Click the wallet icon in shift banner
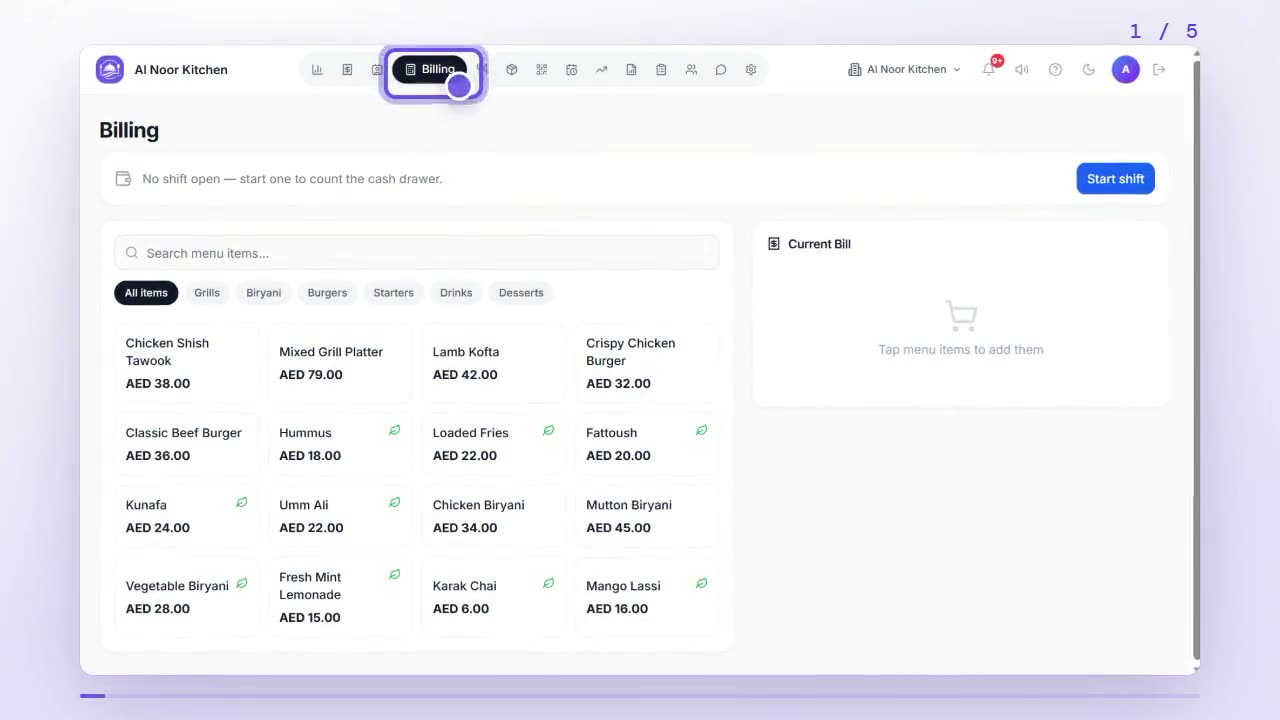This screenshot has width=1280, height=720. pos(124,179)
